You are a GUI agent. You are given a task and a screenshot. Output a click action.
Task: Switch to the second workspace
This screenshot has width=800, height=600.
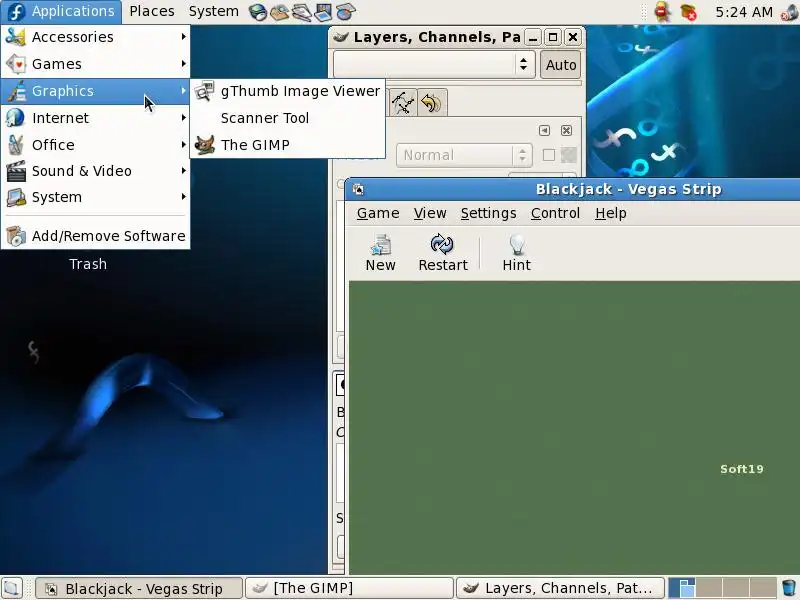click(x=709, y=588)
